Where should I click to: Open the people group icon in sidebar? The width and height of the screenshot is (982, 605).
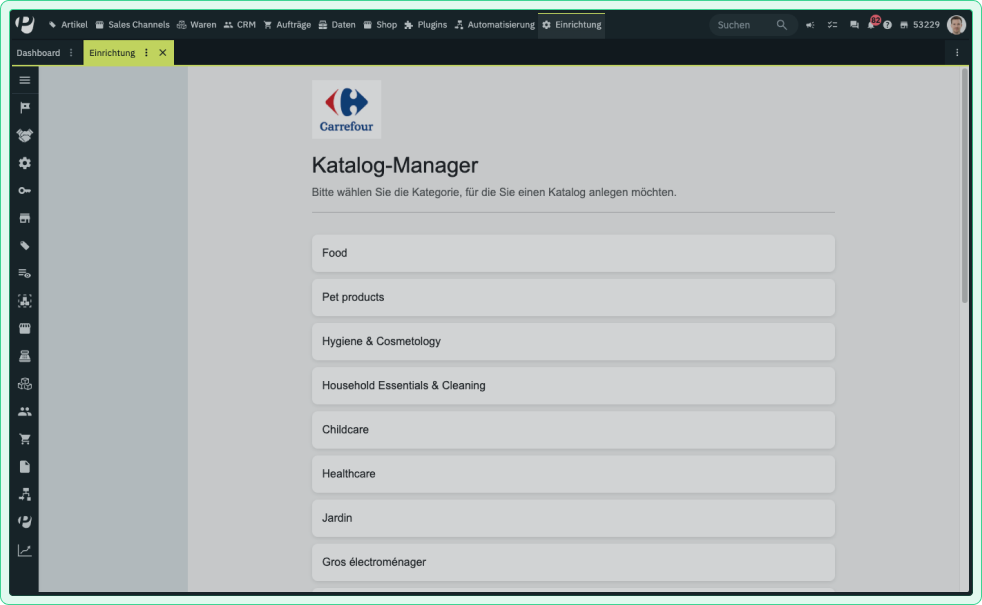[24, 411]
